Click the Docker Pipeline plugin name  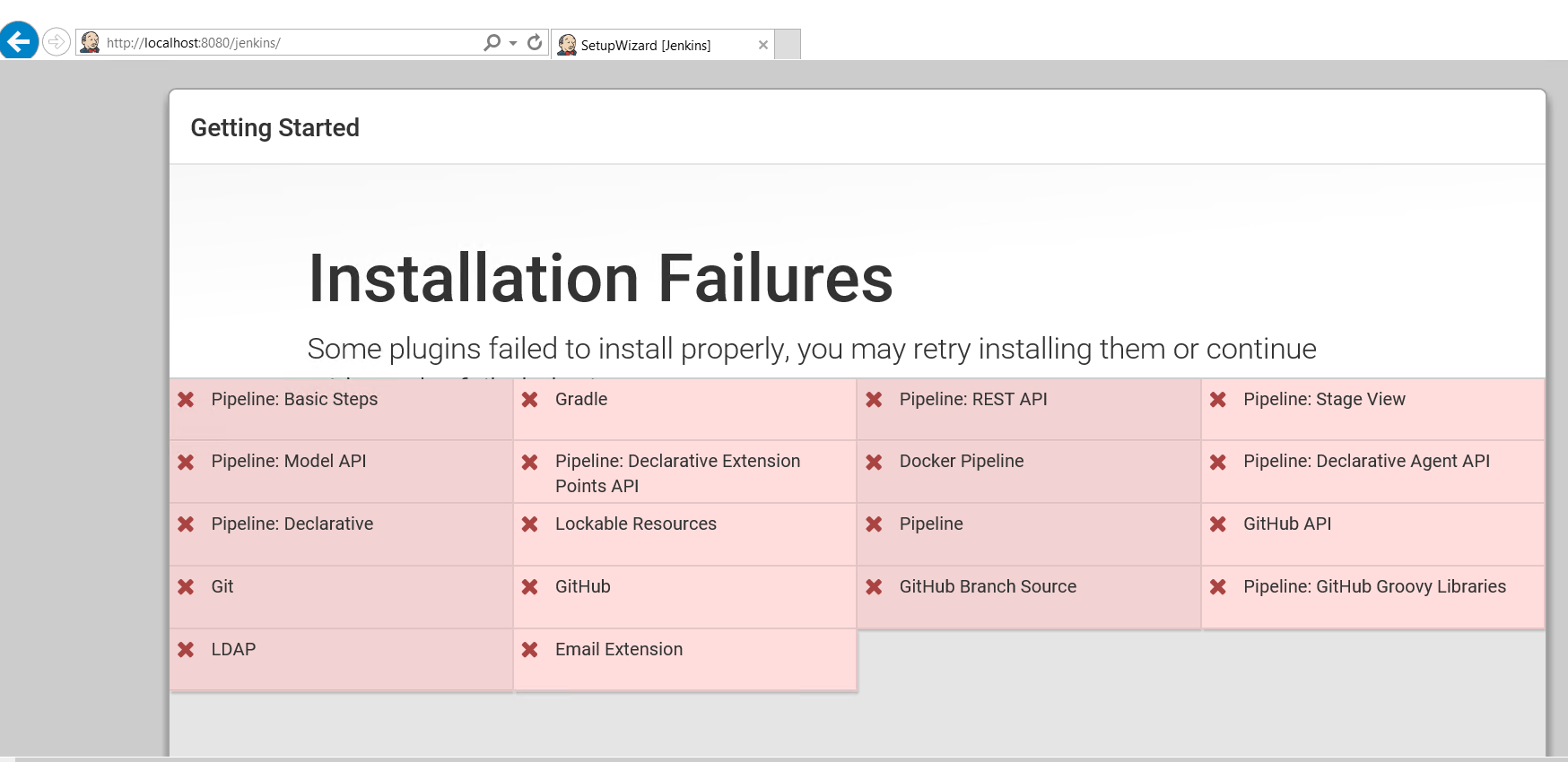coord(962,461)
